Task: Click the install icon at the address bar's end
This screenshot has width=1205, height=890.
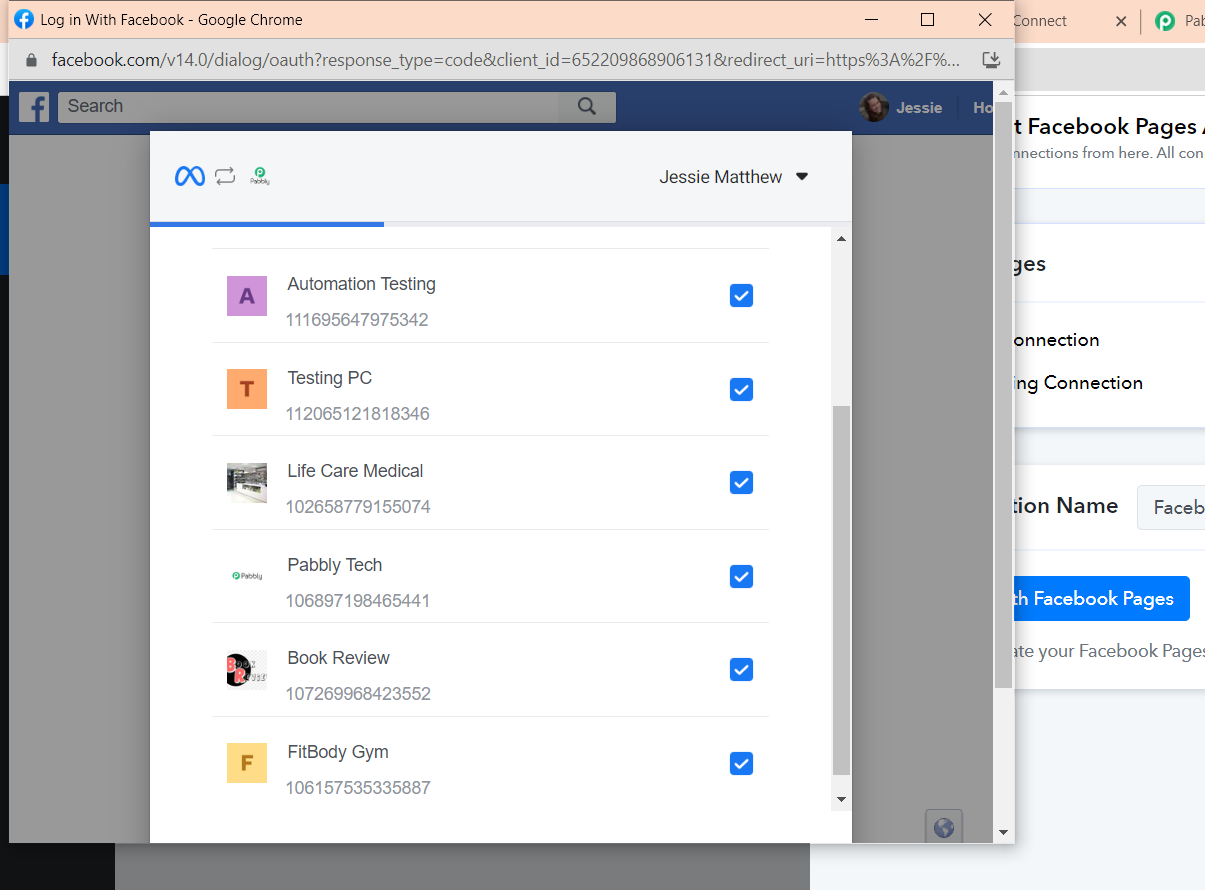Action: pyautogui.click(x=991, y=60)
